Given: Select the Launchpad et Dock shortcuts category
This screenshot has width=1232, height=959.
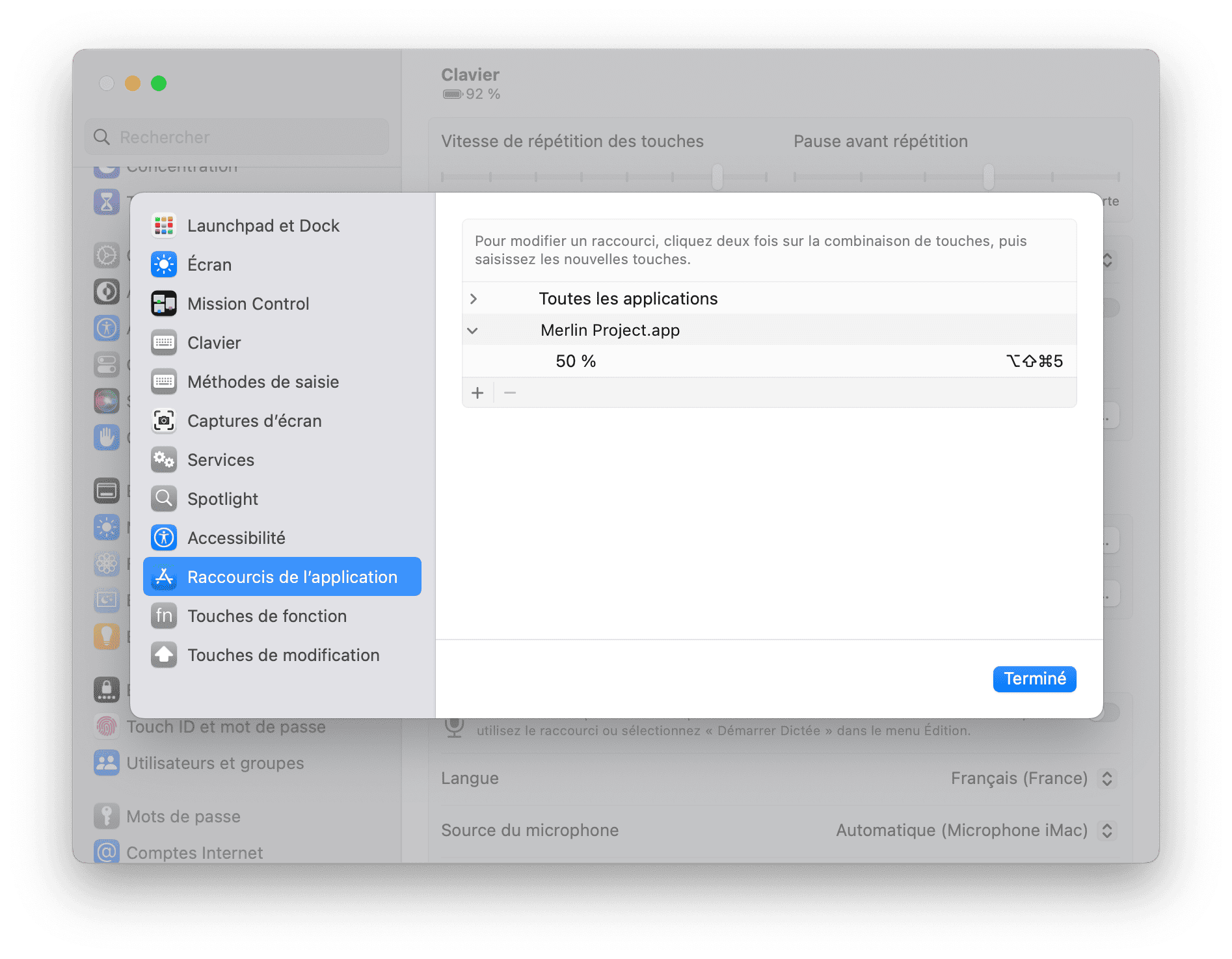Looking at the screenshot, I should tap(263, 225).
